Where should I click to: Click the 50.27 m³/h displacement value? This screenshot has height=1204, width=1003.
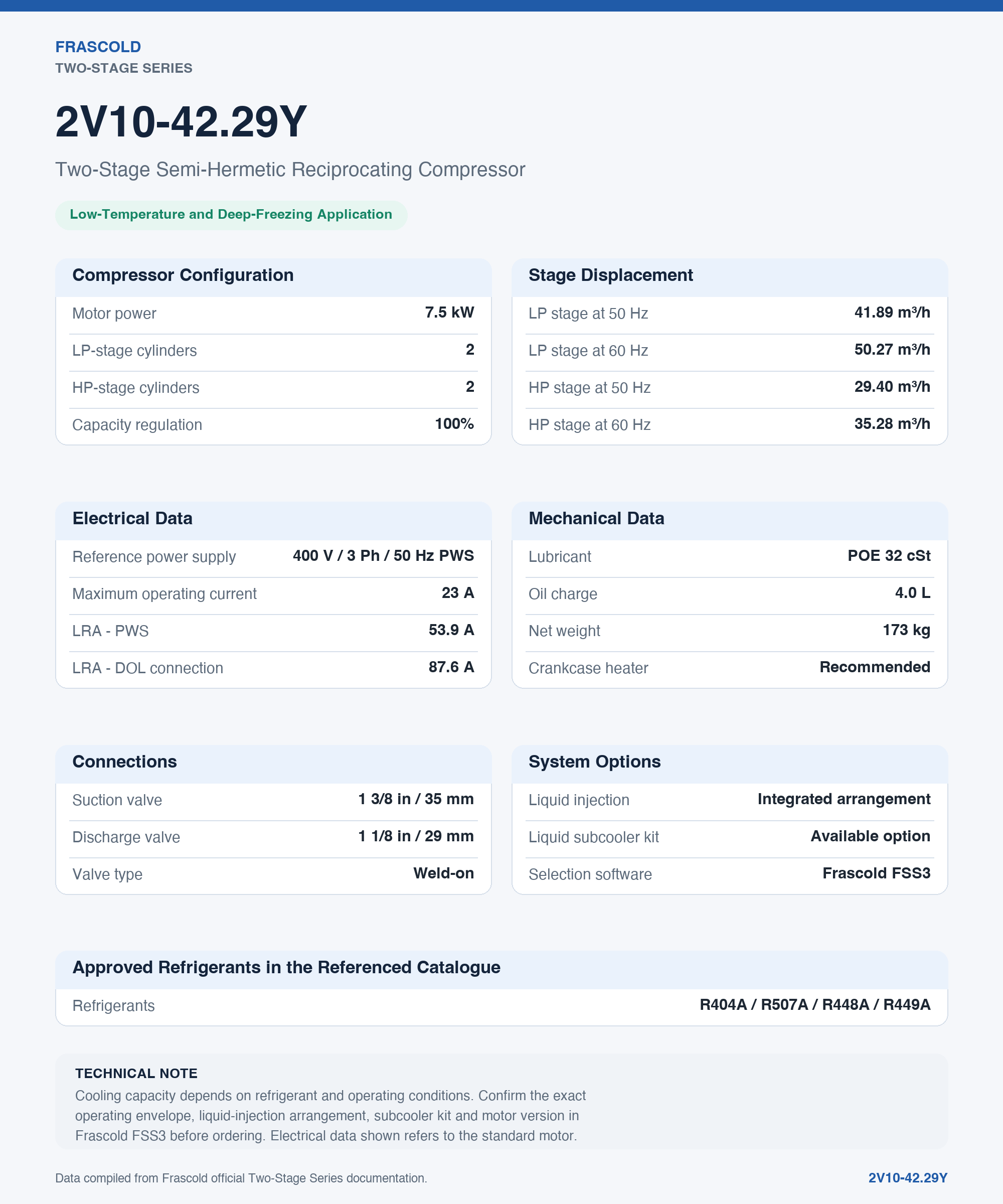pos(892,350)
